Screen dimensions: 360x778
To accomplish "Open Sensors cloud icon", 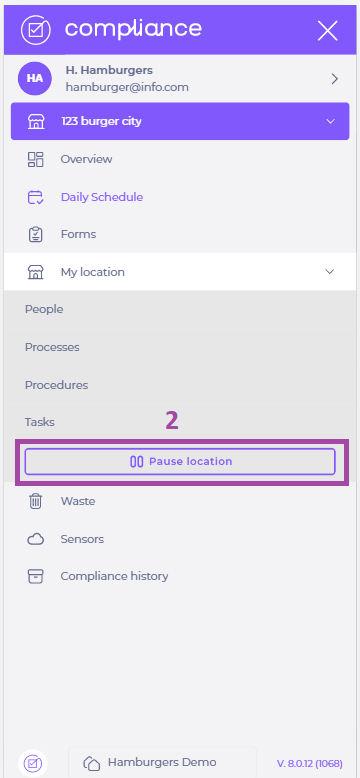I will pos(36,539).
